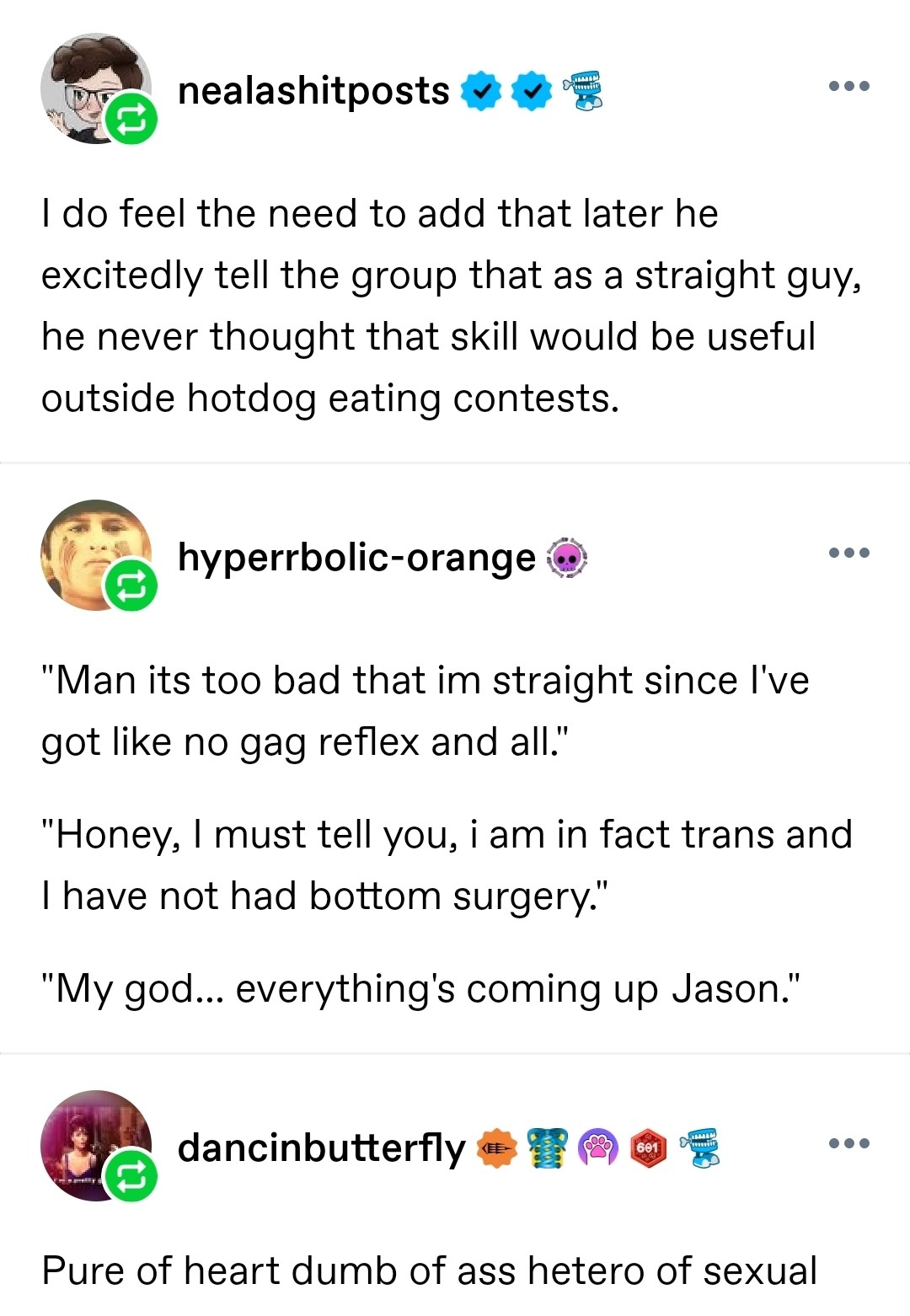This screenshot has height=1316, width=910.
Task: Click the first blue verified checkmark badge
Action: (x=481, y=91)
